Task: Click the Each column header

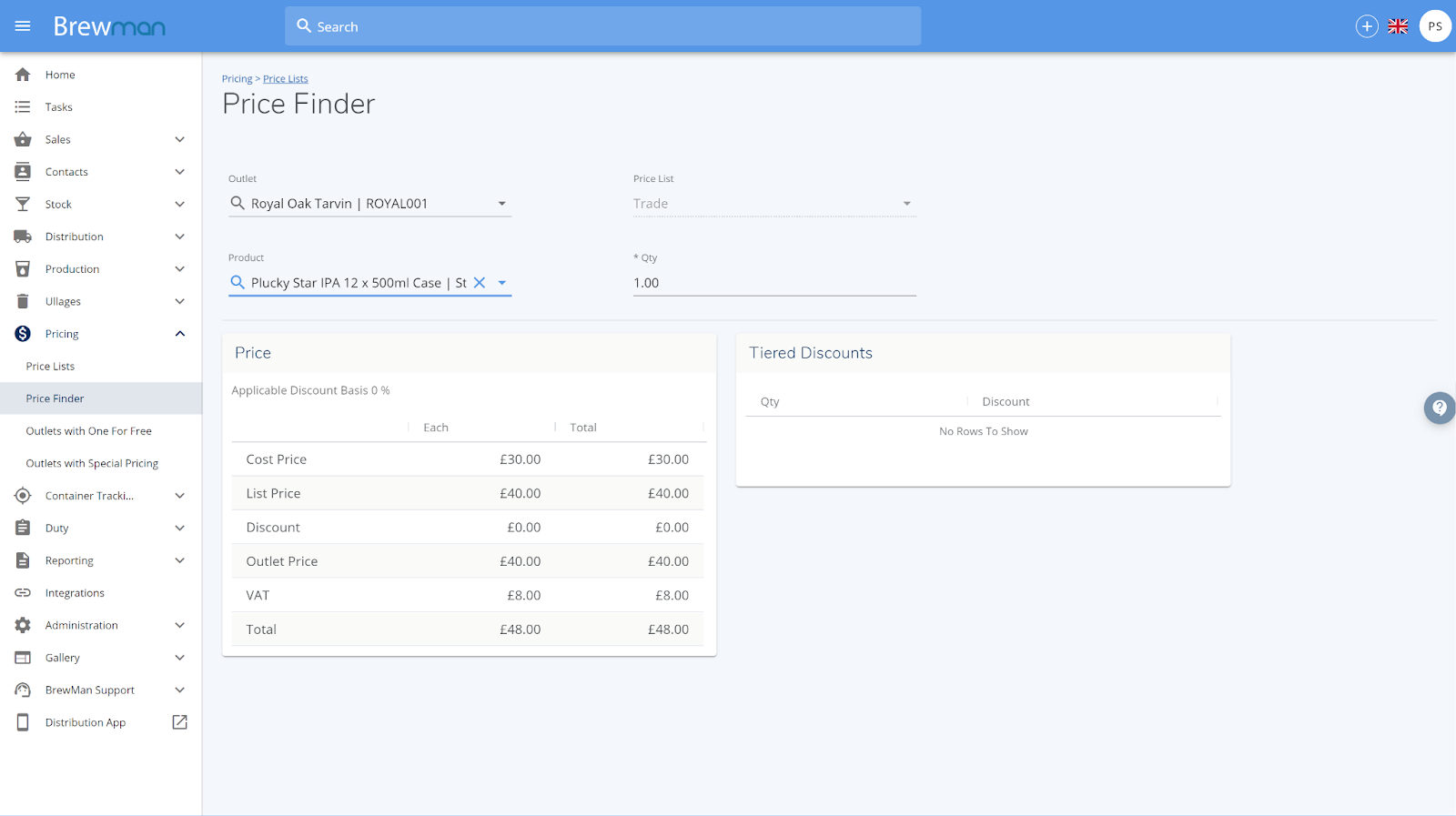Action: click(x=436, y=428)
